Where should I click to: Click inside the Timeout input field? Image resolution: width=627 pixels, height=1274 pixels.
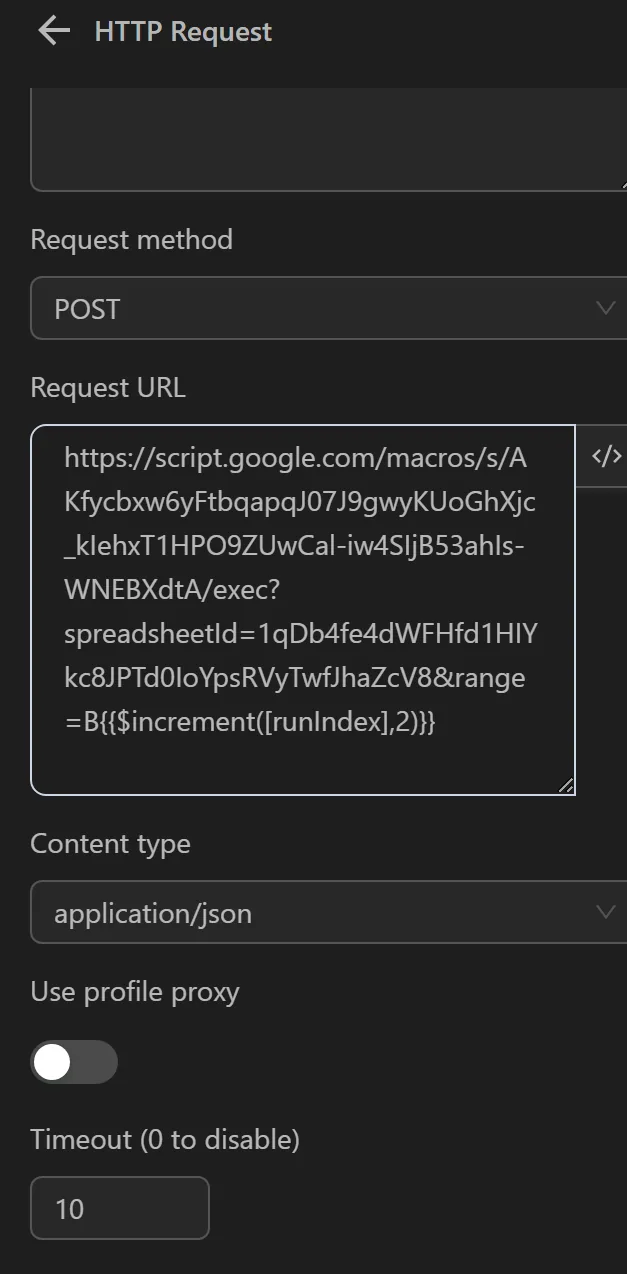coord(119,1208)
